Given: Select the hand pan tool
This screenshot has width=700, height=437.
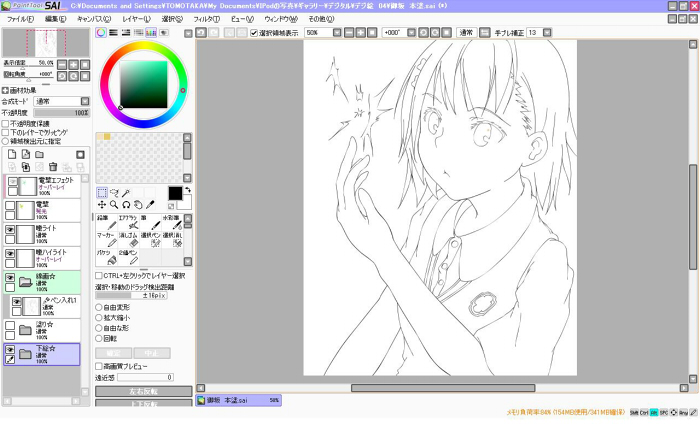Looking at the screenshot, I should point(138,204).
